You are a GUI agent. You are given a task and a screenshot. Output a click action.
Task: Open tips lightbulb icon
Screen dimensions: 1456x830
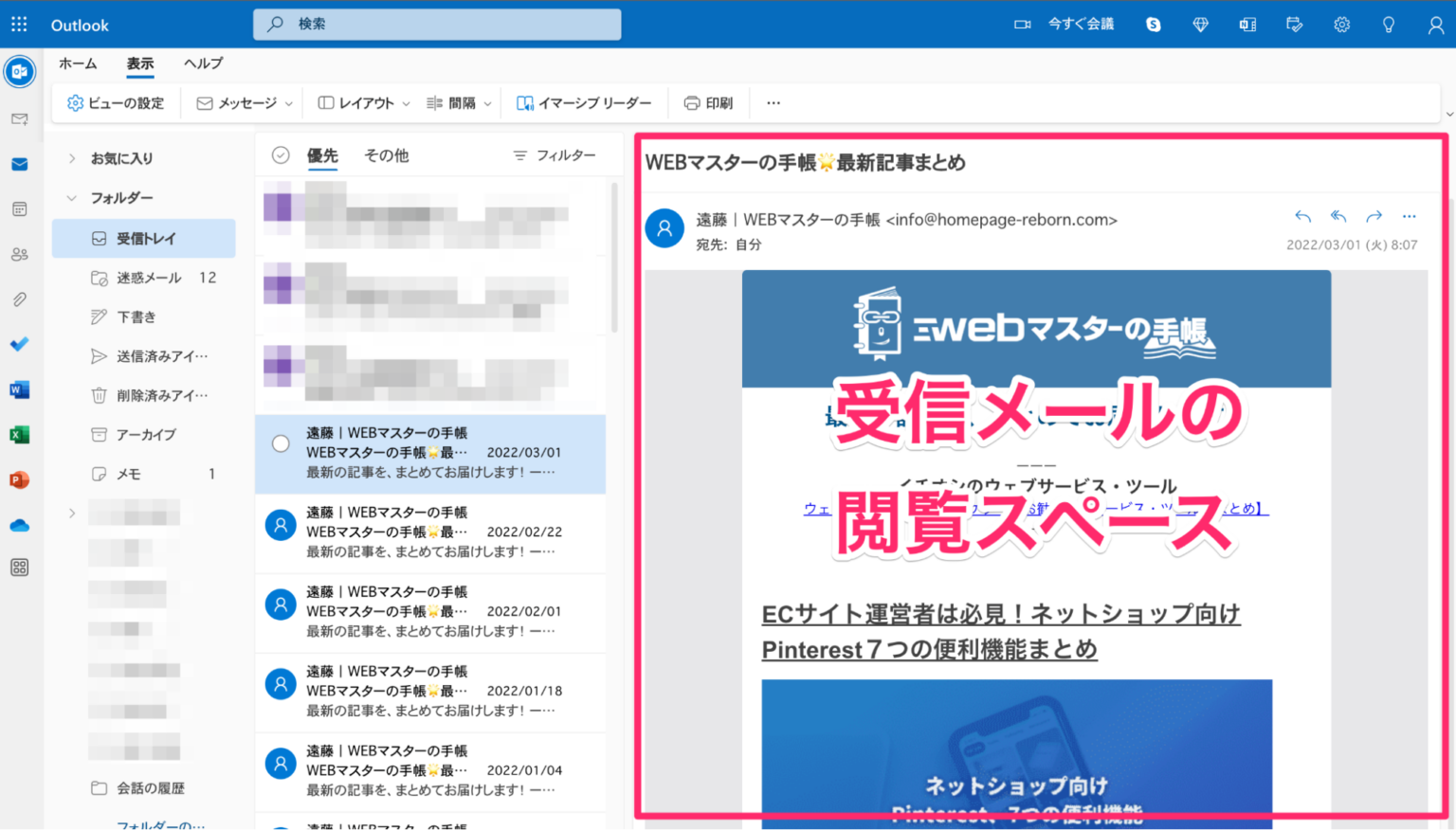[1389, 25]
